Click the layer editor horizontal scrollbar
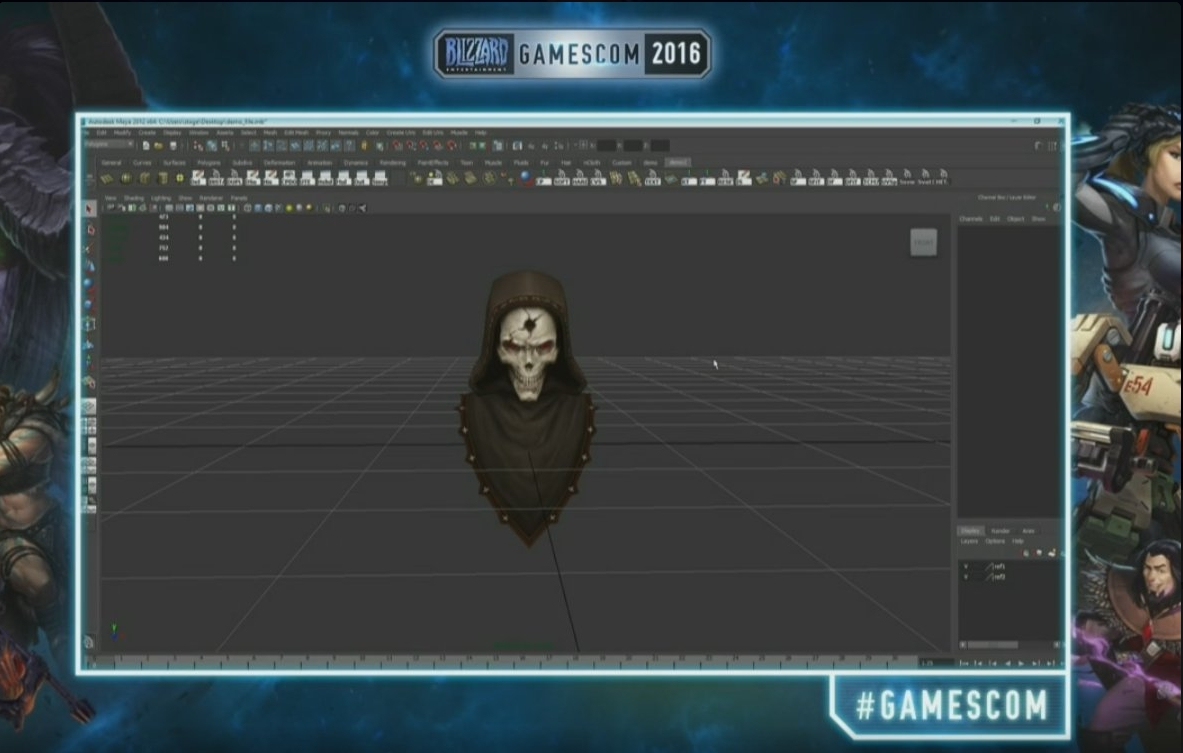Viewport: 1183px width, 753px height. tap(1011, 645)
